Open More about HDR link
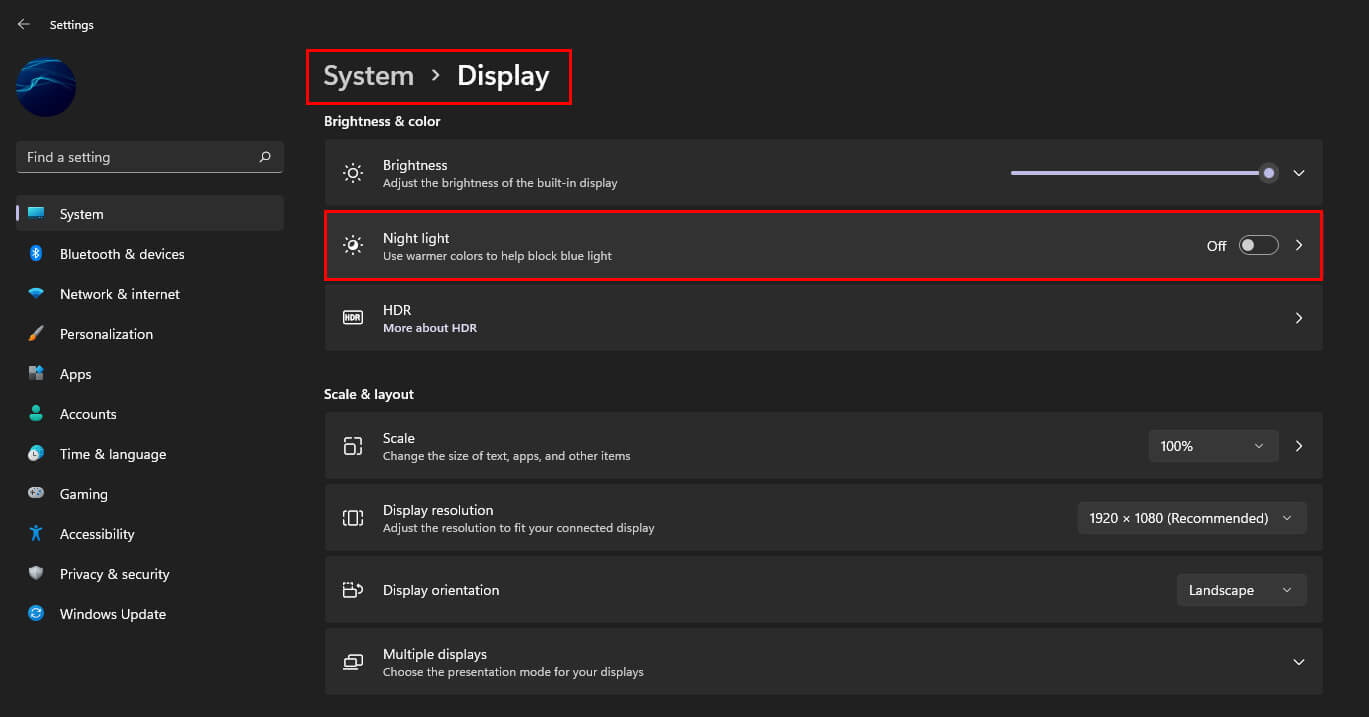The width and height of the screenshot is (1369, 717). tap(430, 328)
